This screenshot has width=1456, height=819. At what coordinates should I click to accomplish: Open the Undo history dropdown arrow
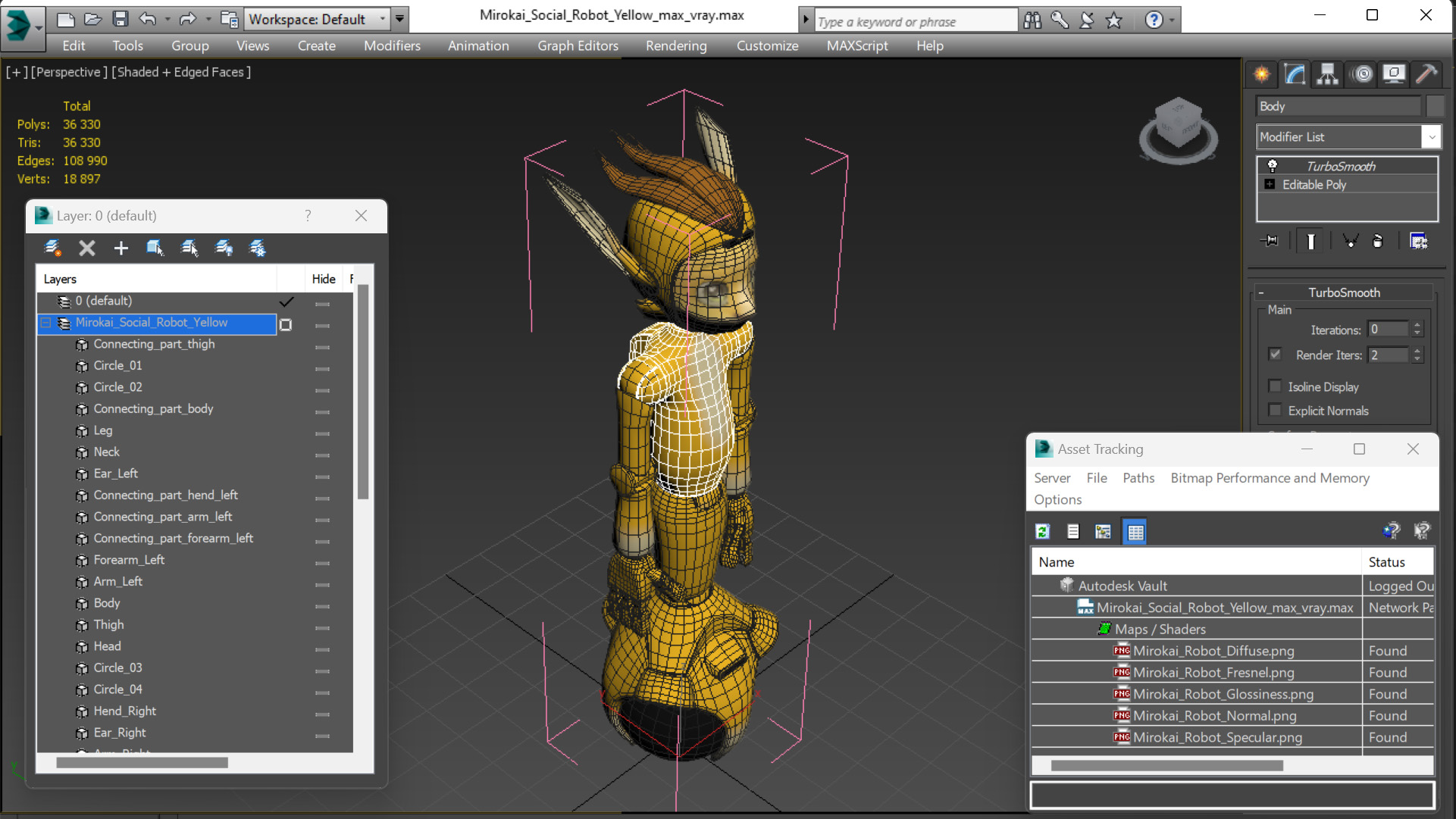(167, 20)
